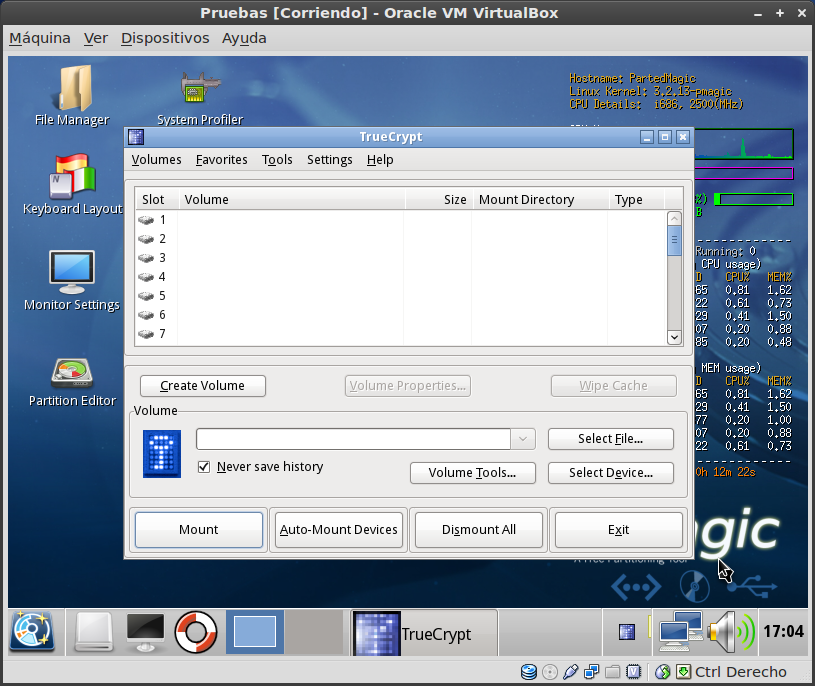Image resolution: width=815 pixels, height=686 pixels.
Task: Launch the Partition Editor desktop icon
Action: [72, 375]
